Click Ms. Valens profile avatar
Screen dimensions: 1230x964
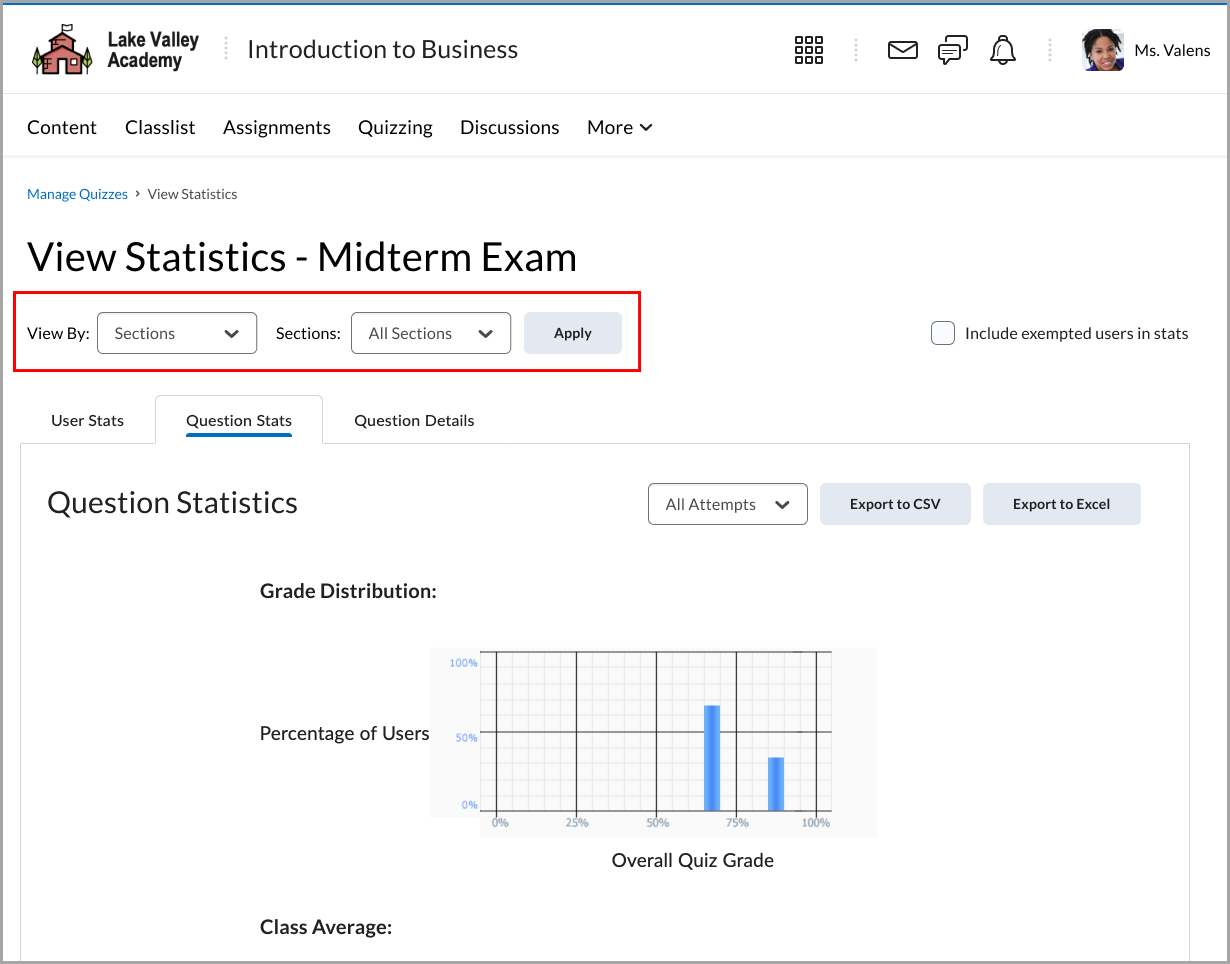tap(1102, 50)
